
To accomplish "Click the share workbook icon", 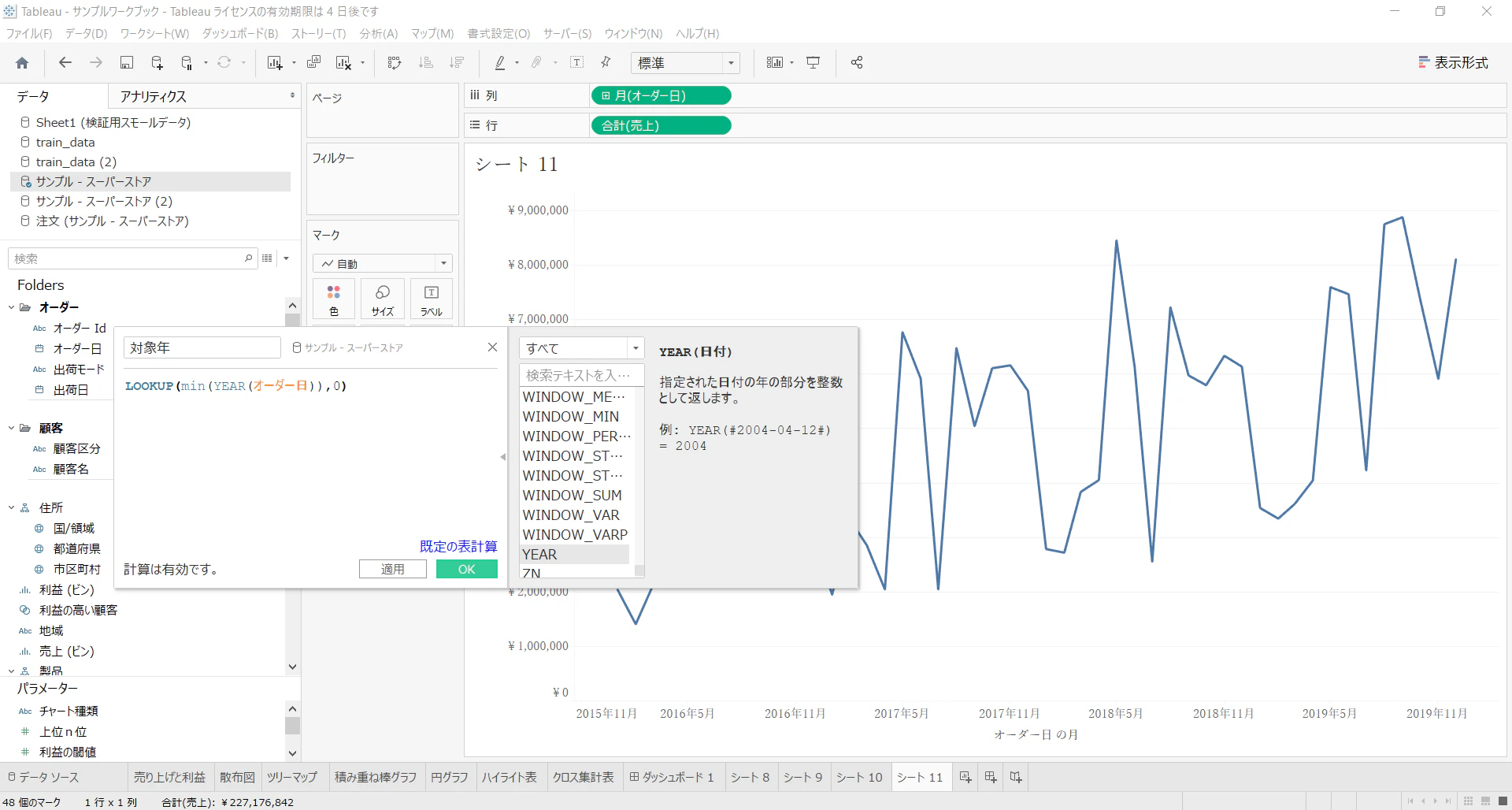I will pos(857,63).
